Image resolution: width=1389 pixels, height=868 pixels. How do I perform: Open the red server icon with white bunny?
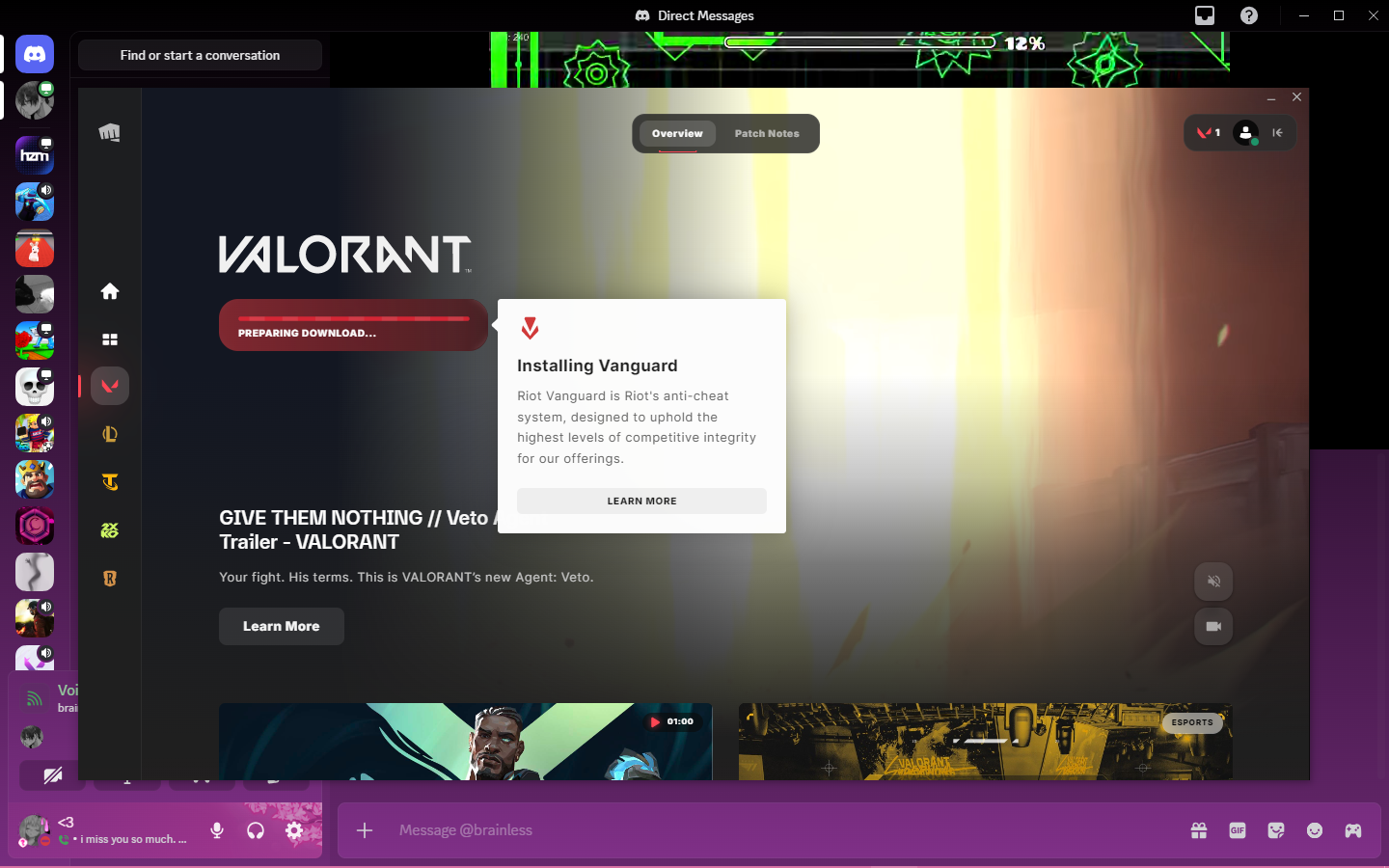(x=35, y=248)
